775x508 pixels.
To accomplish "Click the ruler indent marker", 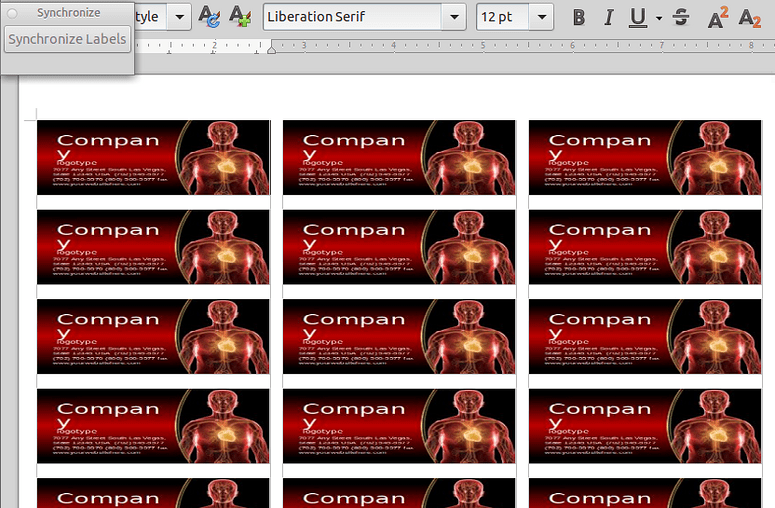I will [271, 48].
